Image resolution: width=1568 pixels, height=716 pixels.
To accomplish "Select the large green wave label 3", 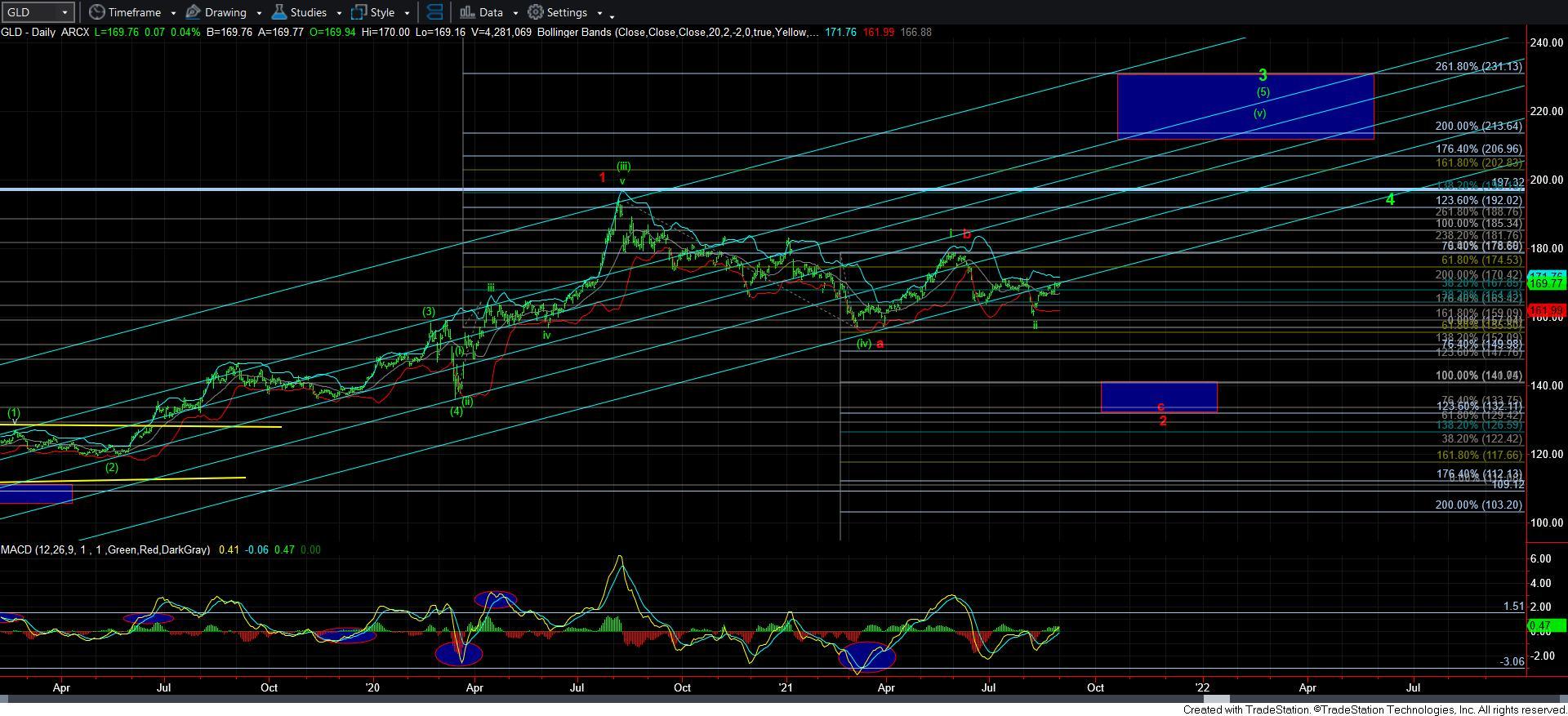I will 1263,75.
